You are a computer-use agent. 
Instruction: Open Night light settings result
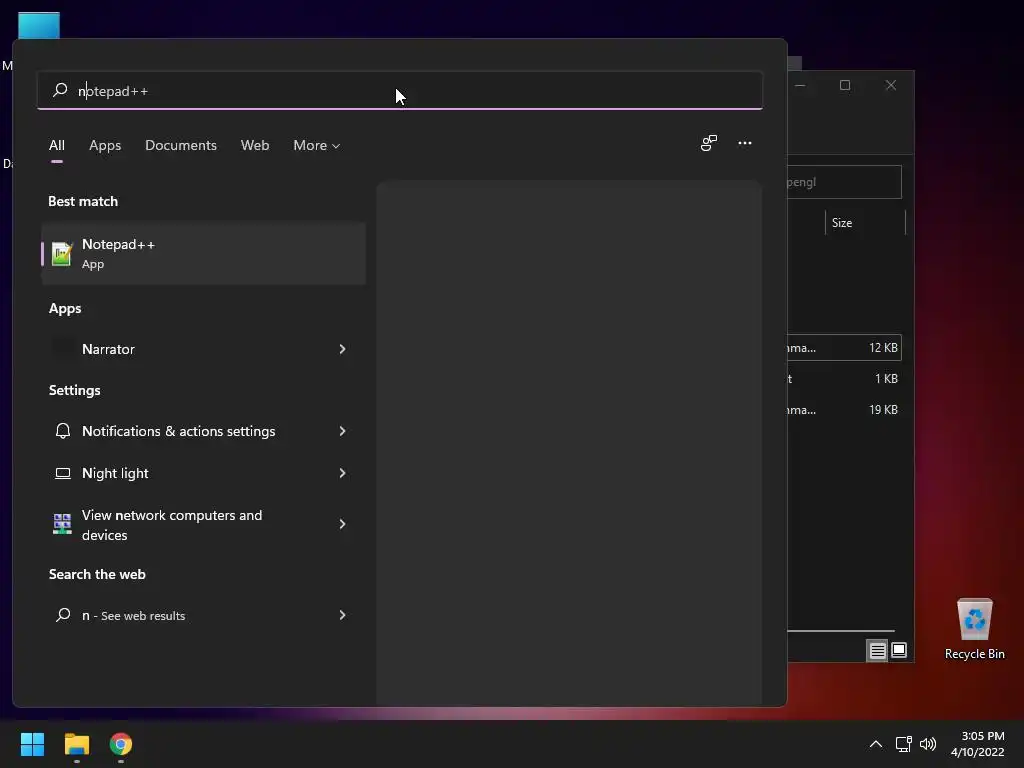[x=203, y=473]
